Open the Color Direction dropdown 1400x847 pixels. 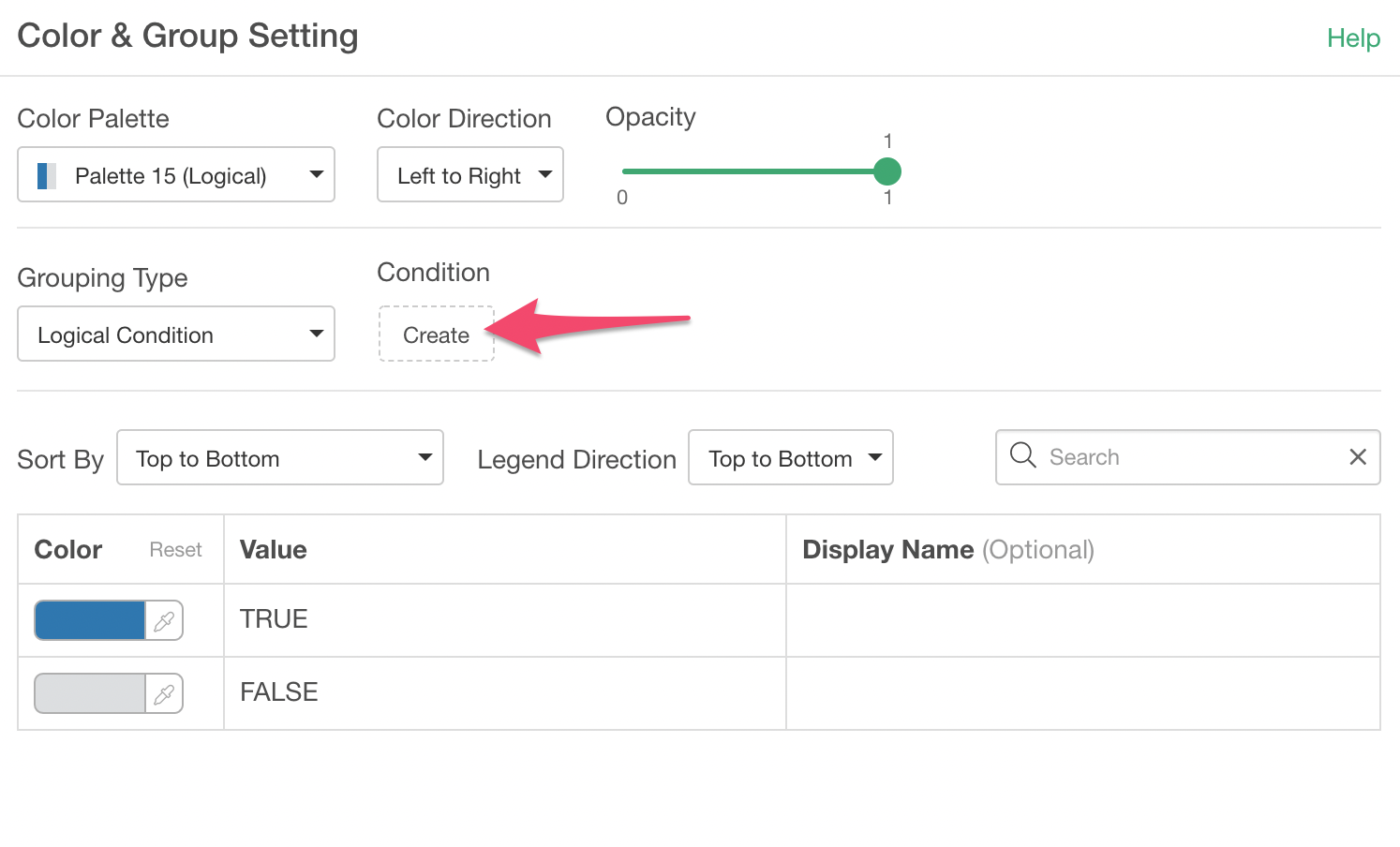click(469, 175)
